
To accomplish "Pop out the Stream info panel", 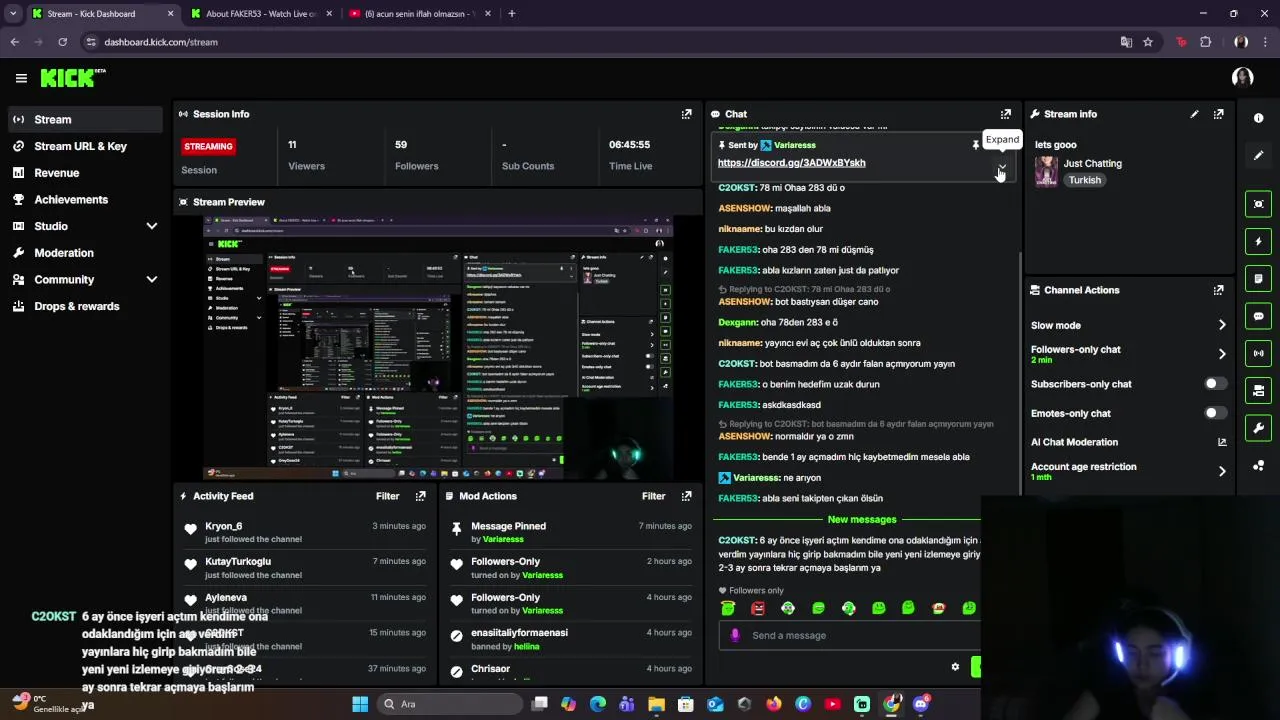I will 1218,114.
